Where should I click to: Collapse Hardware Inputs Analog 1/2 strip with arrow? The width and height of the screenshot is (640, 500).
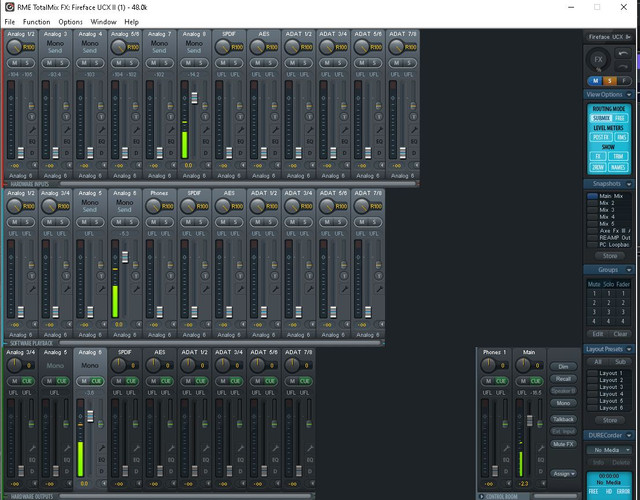(x=35, y=165)
